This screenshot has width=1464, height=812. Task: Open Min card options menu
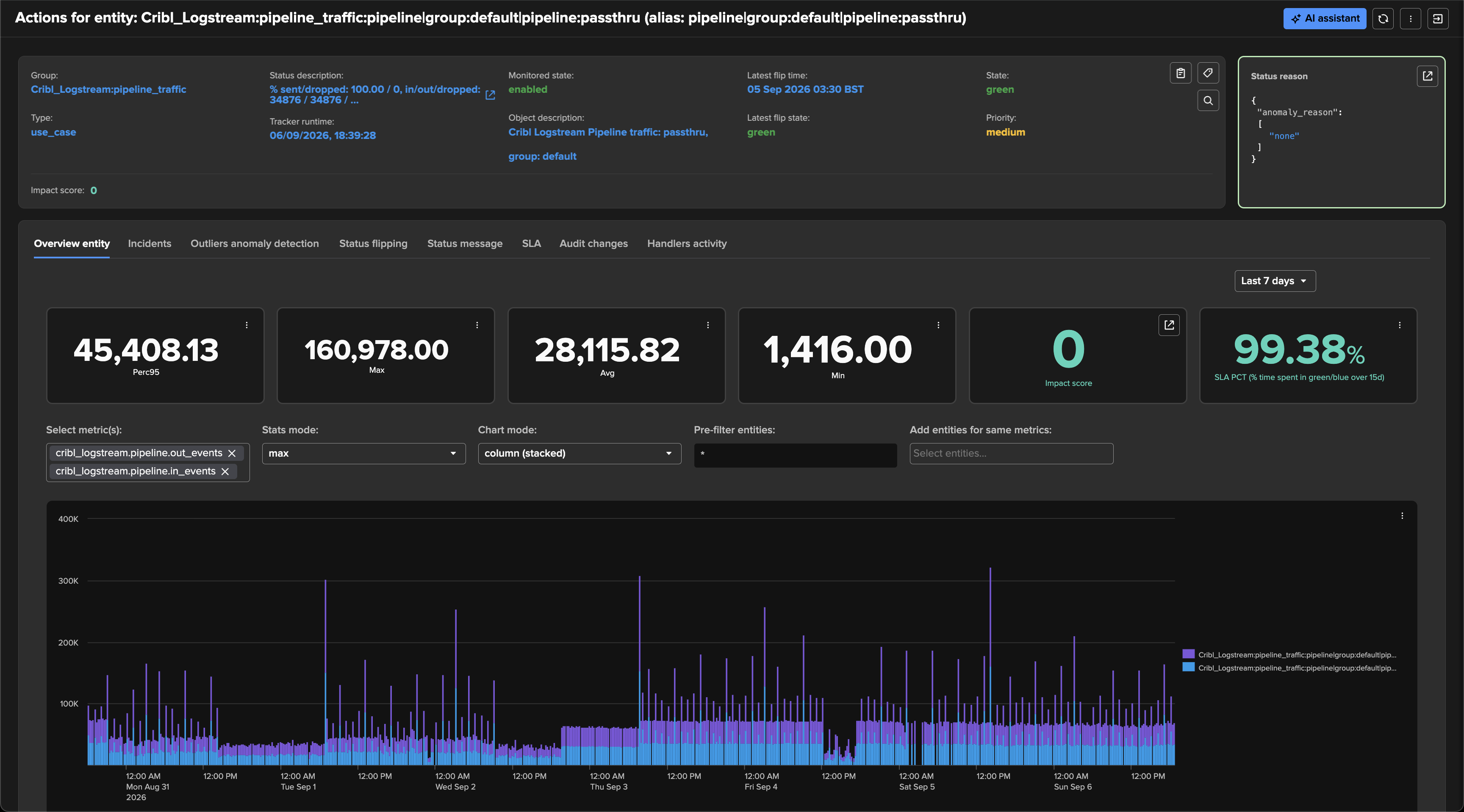pos(938,325)
